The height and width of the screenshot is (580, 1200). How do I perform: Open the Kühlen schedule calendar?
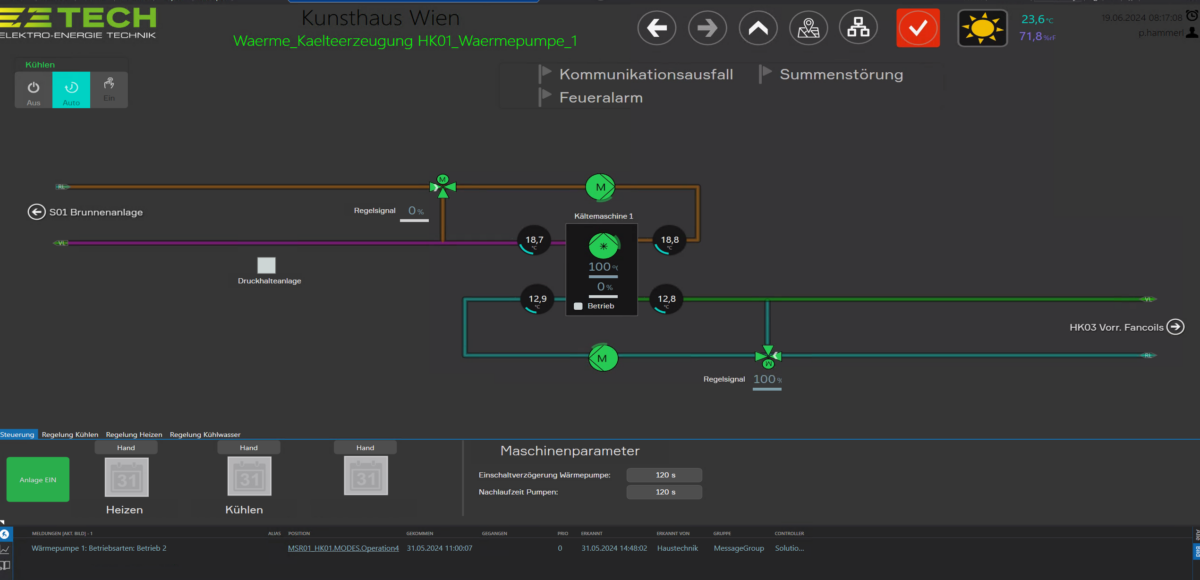247,478
